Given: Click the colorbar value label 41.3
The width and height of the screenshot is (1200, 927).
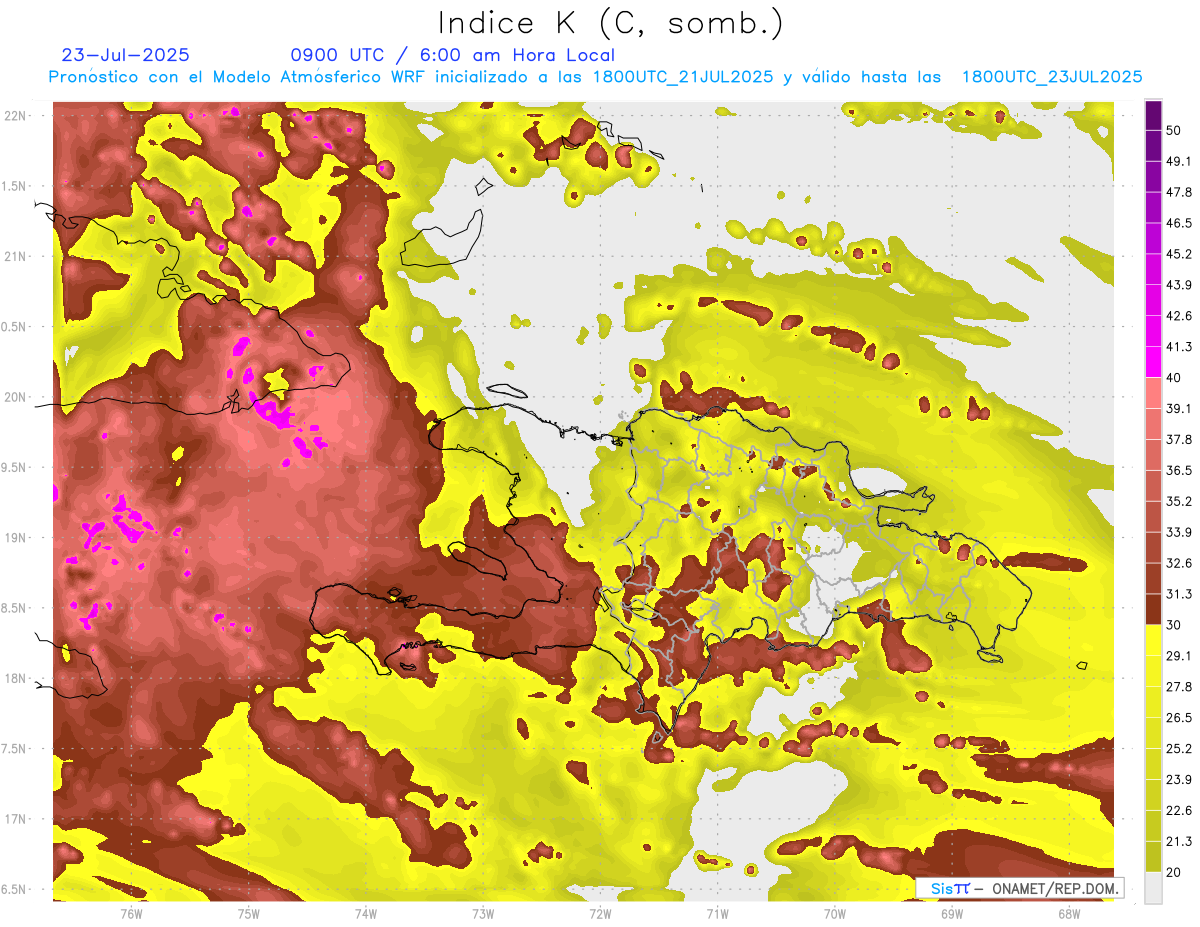Looking at the screenshot, I should (1179, 347).
